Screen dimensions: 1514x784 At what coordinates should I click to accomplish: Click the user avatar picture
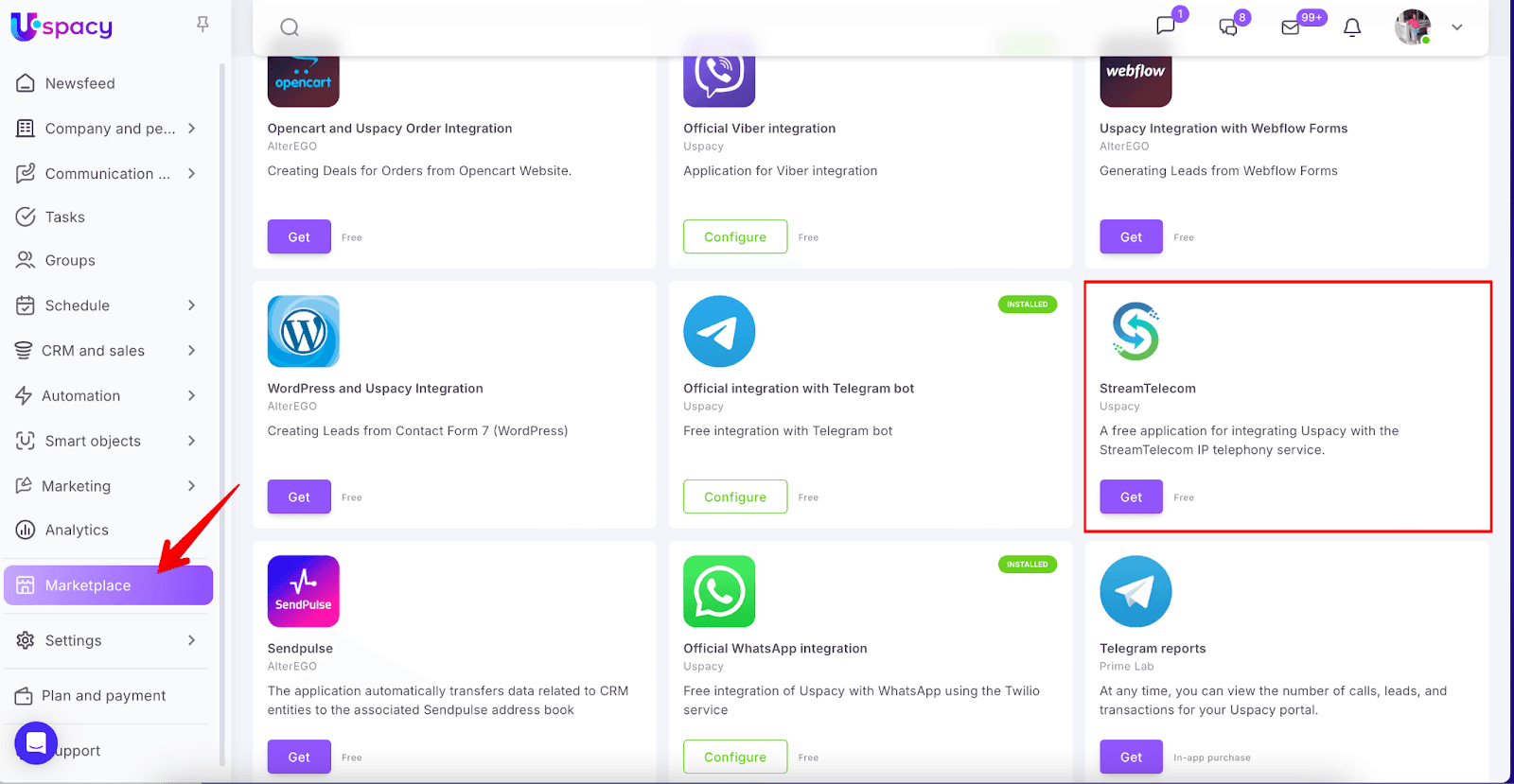pyautogui.click(x=1412, y=27)
